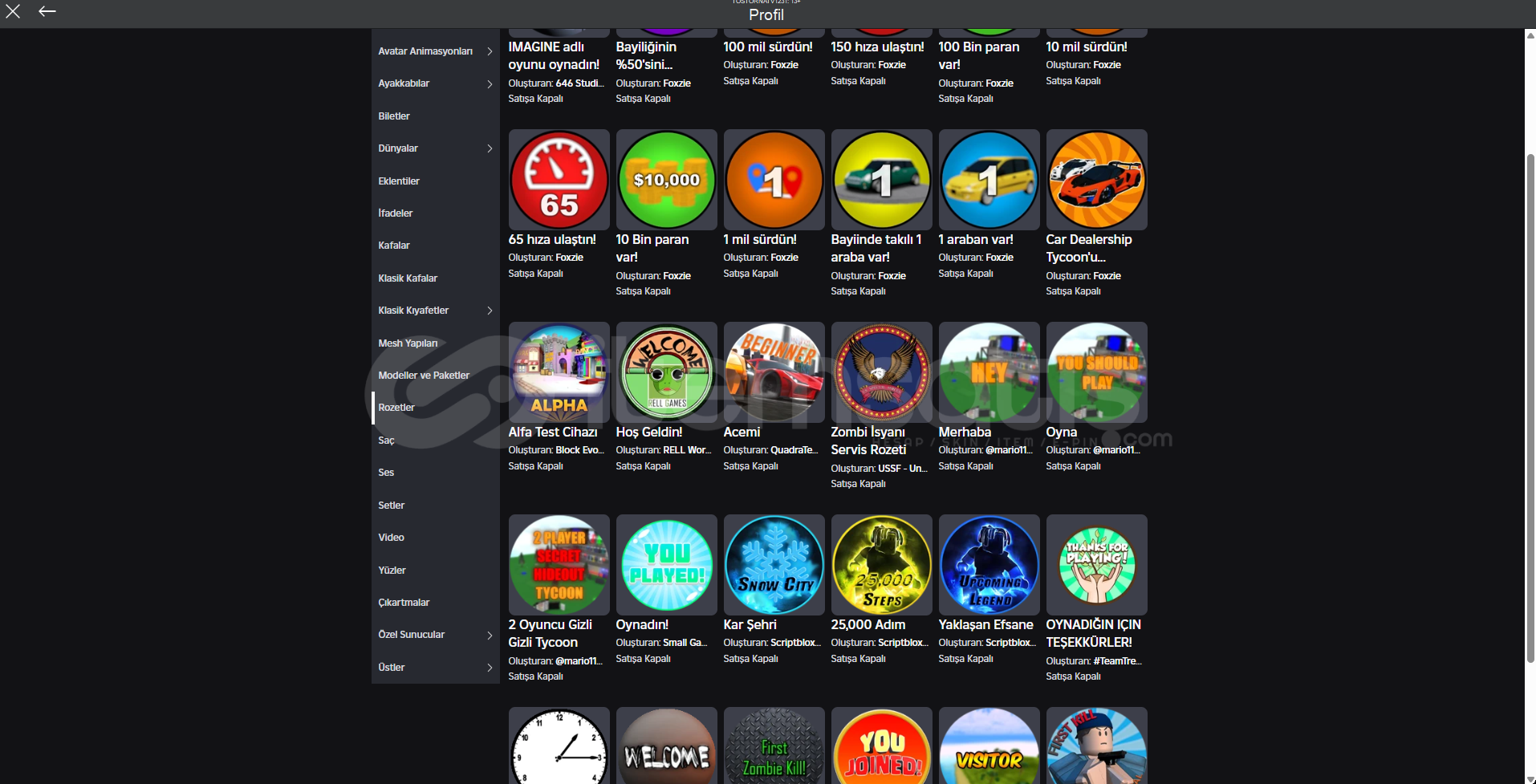
Task: Open the 2 Player Secret Hideout Tycoon badge
Action: point(559,565)
